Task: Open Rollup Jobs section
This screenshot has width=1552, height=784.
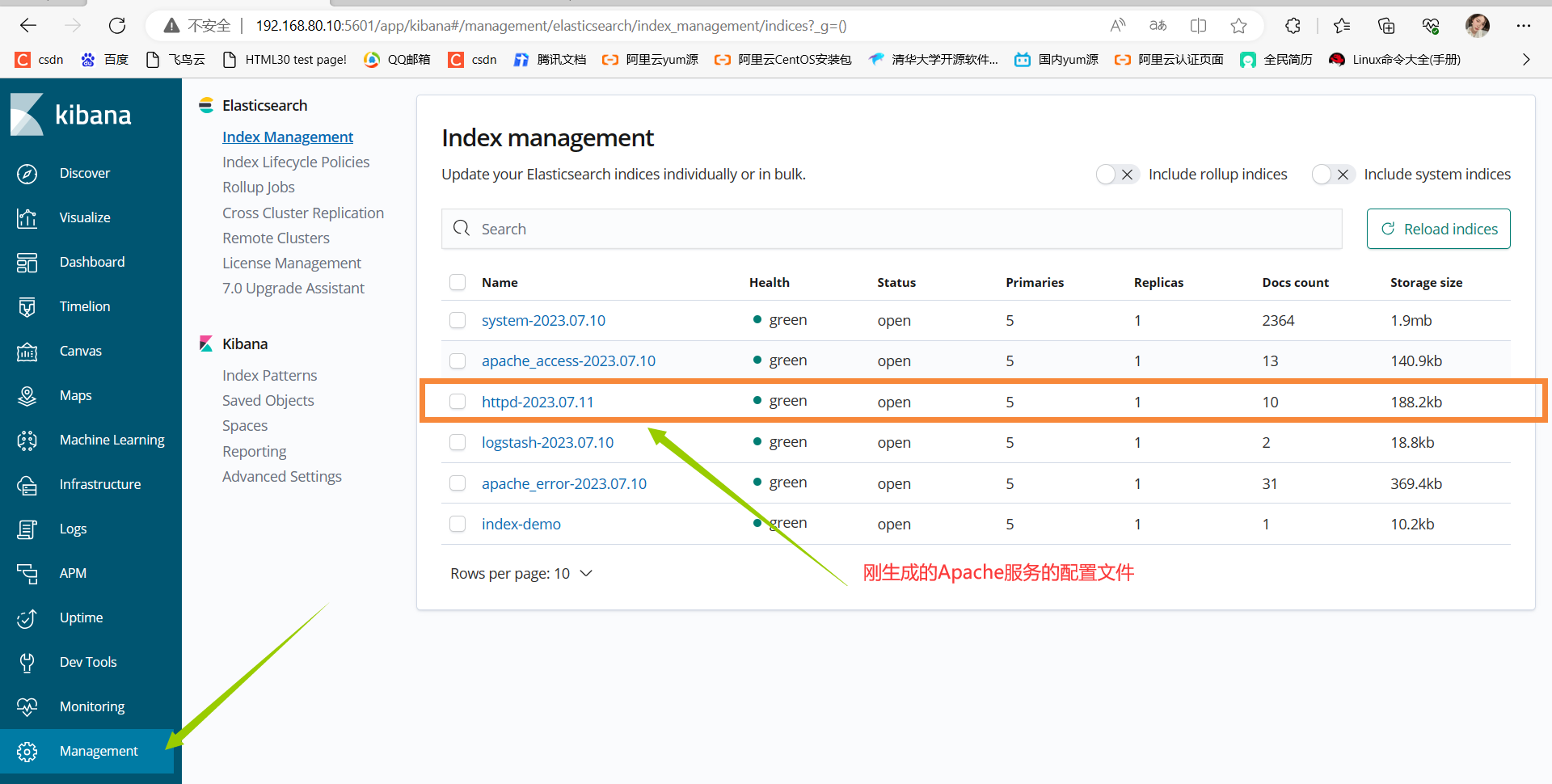Action: (259, 187)
